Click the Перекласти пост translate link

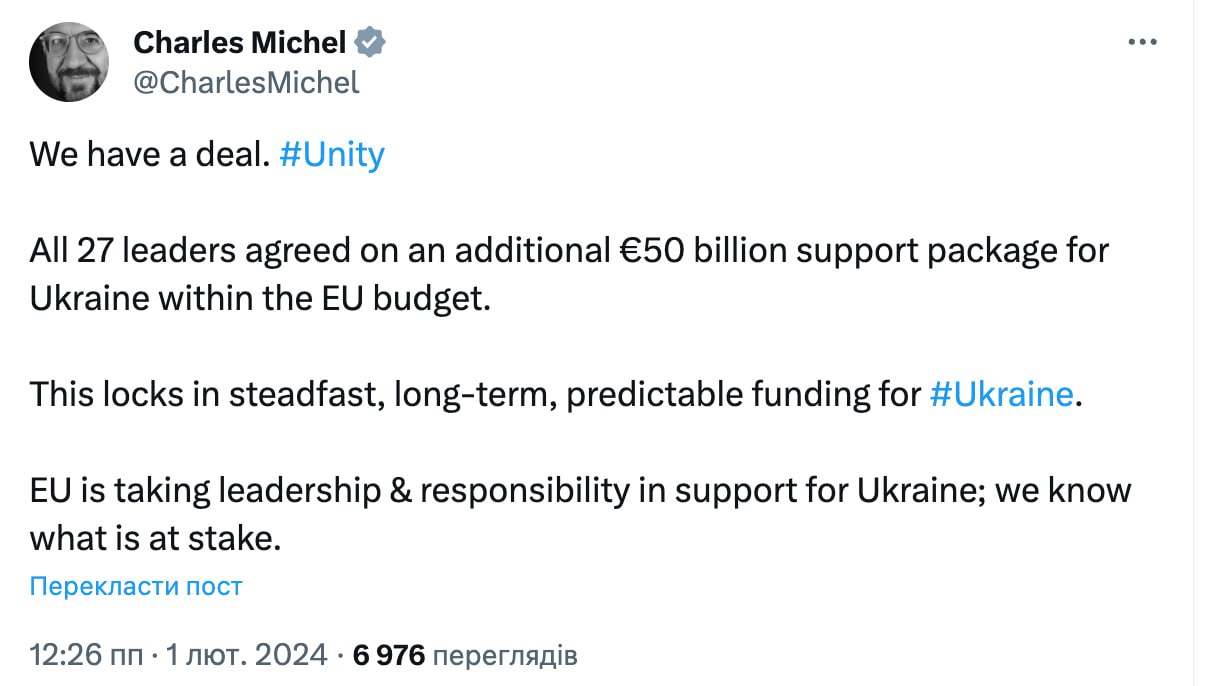(x=136, y=586)
